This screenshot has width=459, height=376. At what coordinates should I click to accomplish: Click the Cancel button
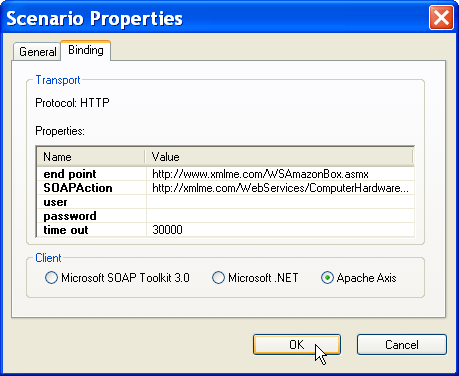402,344
